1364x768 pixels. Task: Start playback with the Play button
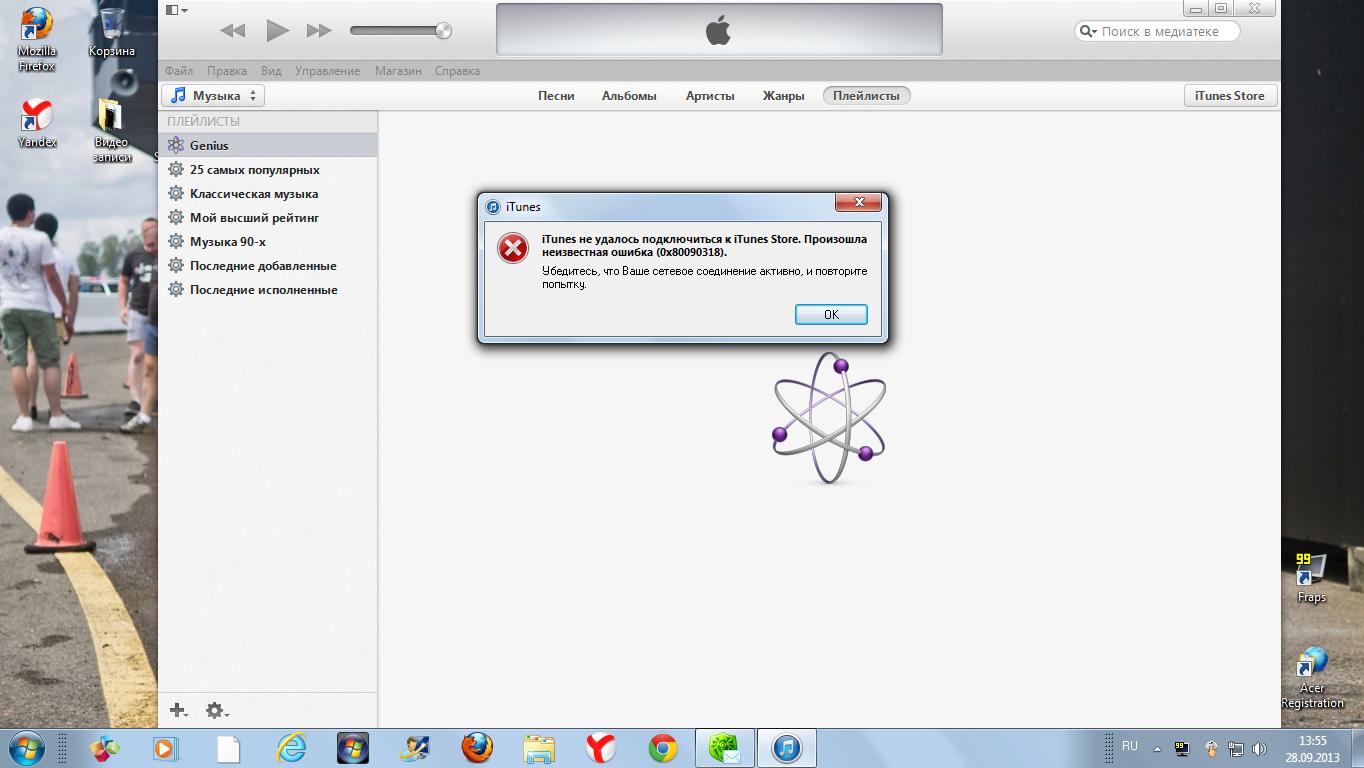pyautogui.click(x=277, y=31)
